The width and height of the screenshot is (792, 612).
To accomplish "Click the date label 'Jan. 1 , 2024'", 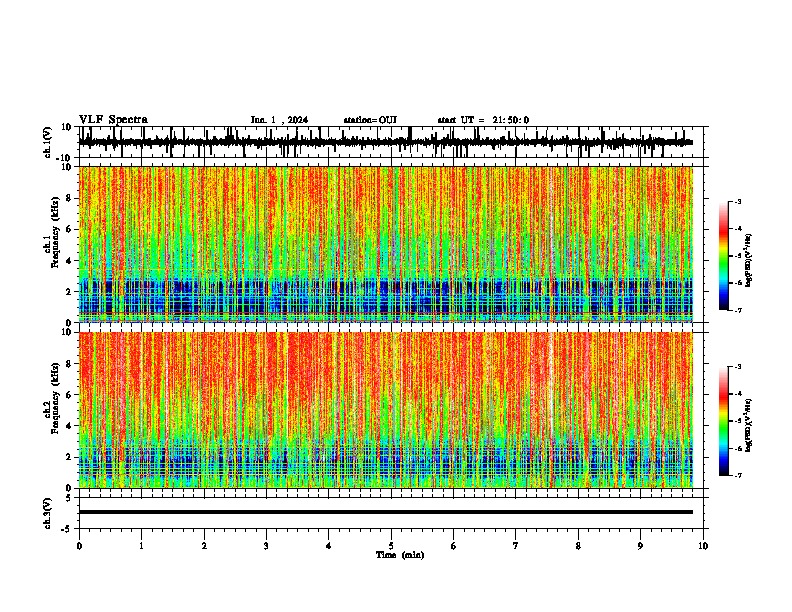I will point(279,120).
